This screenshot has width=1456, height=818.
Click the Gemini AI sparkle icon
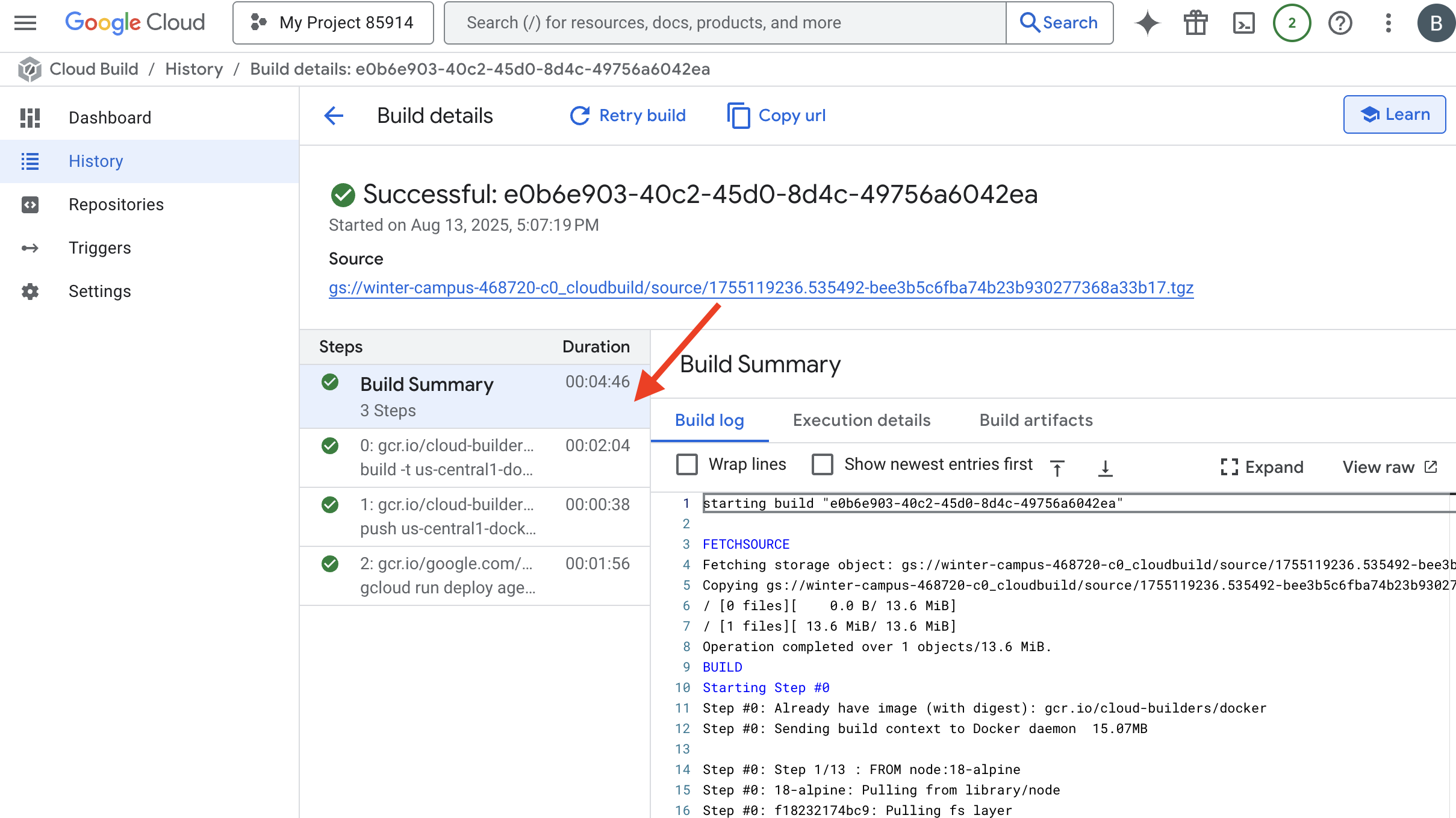[1147, 23]
